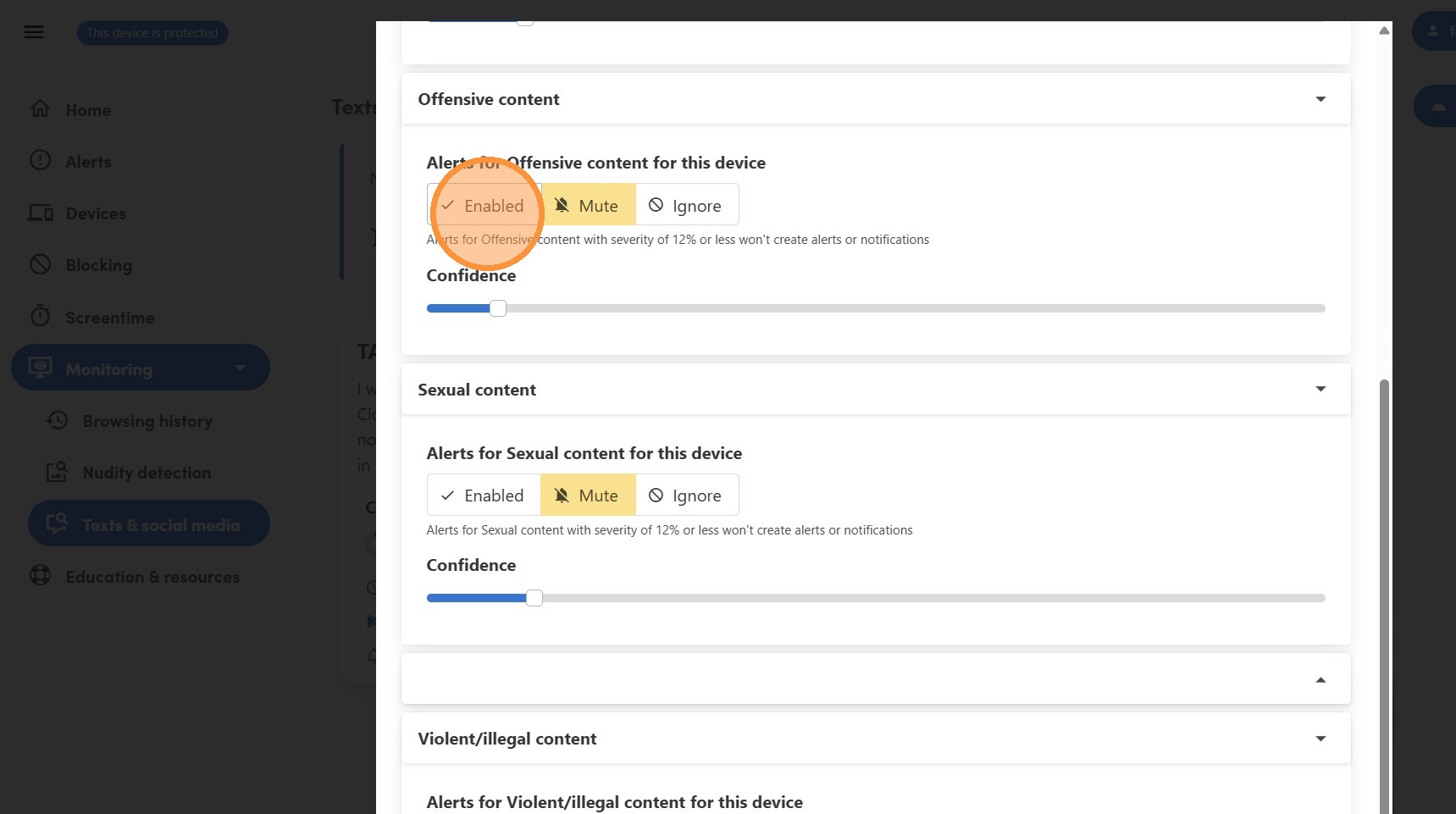
Task: Go to Education & resources
Action: tap(152, 577)
